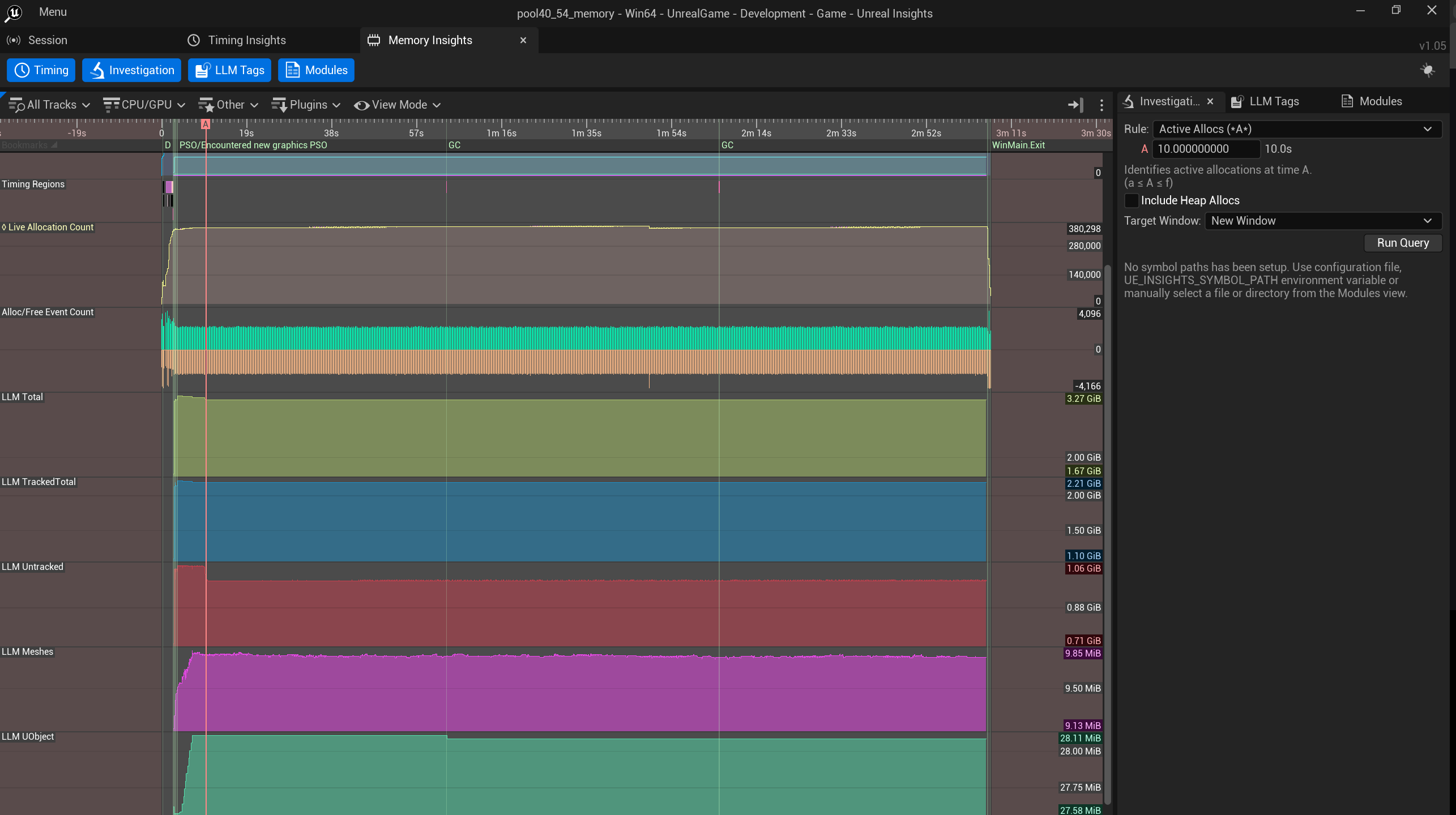Viewport: 1456px width, 815px height.
Task: Close the Investigation side panel tab
Action: pos(1210,101)
